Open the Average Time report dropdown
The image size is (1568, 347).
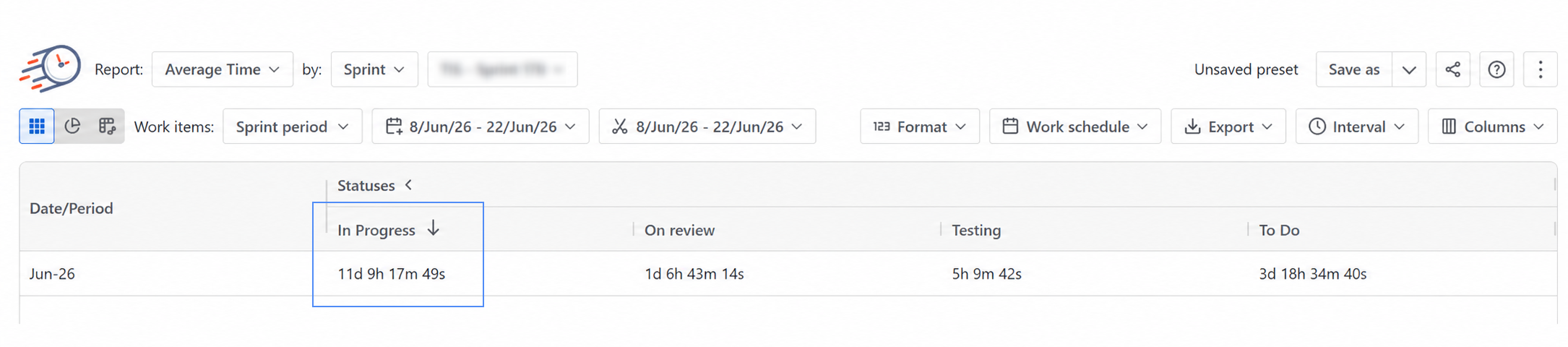(x=223, y=69)
